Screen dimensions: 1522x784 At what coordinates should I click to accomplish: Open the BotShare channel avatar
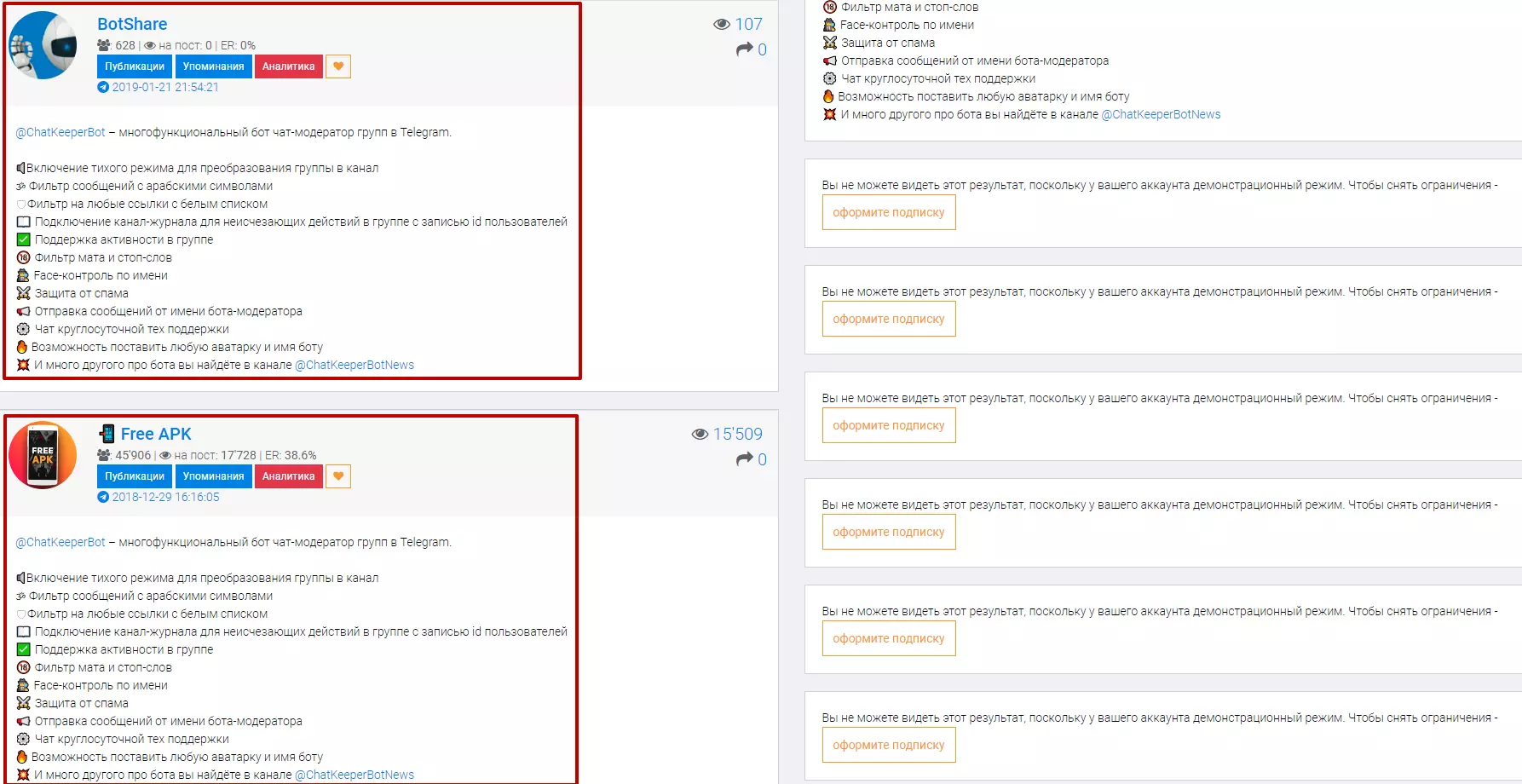click(x=43, y=45)
